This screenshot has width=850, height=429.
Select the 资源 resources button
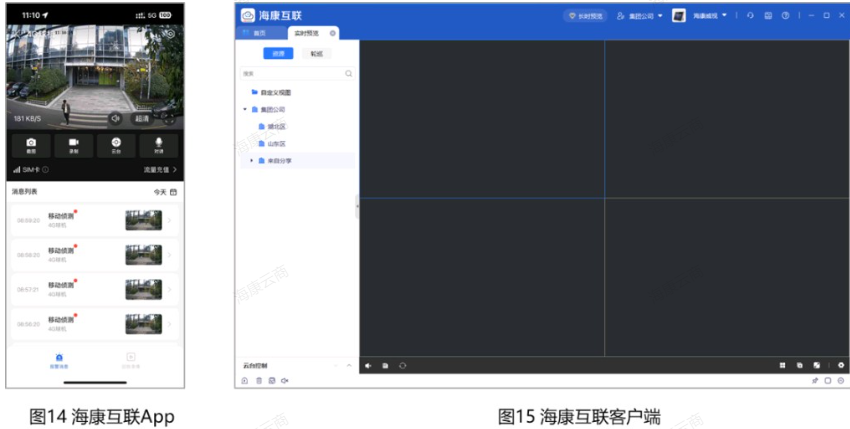pyautogui.click(x=278, y=54)
